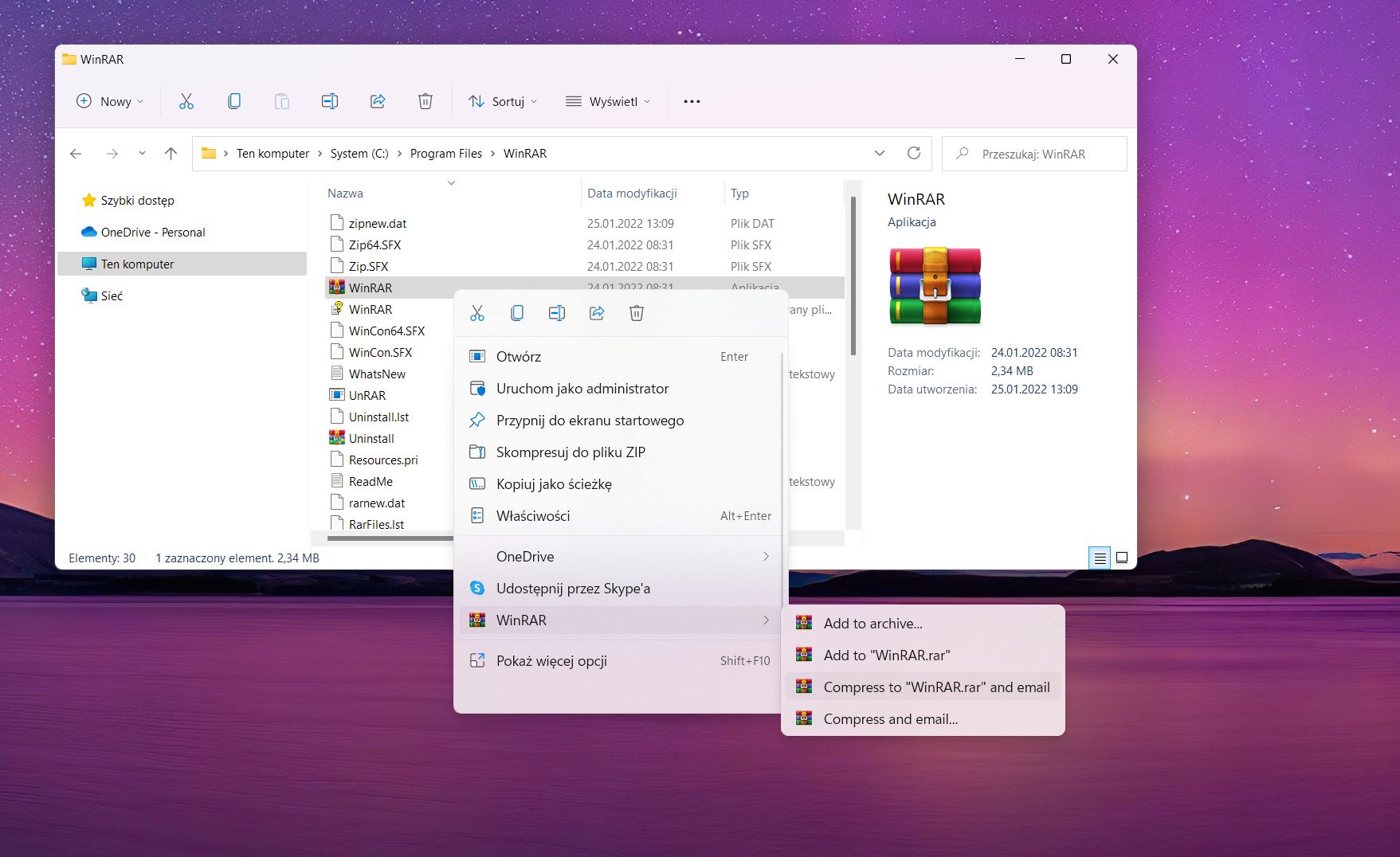Click the cut (scissors) icon in the context menu
Screen dimensions: 1400x857
[477, 313]
